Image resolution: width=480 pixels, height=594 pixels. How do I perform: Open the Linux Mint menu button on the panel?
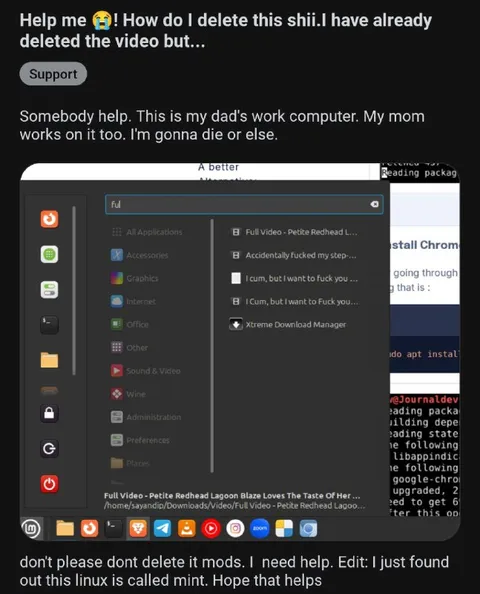(31, 528)
